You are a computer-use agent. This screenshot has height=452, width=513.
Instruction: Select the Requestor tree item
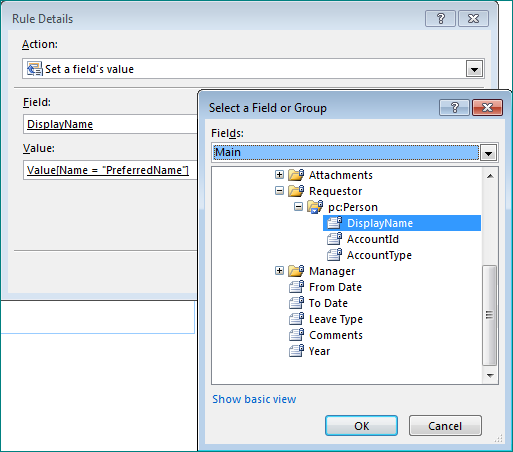[x=335, y=191]
